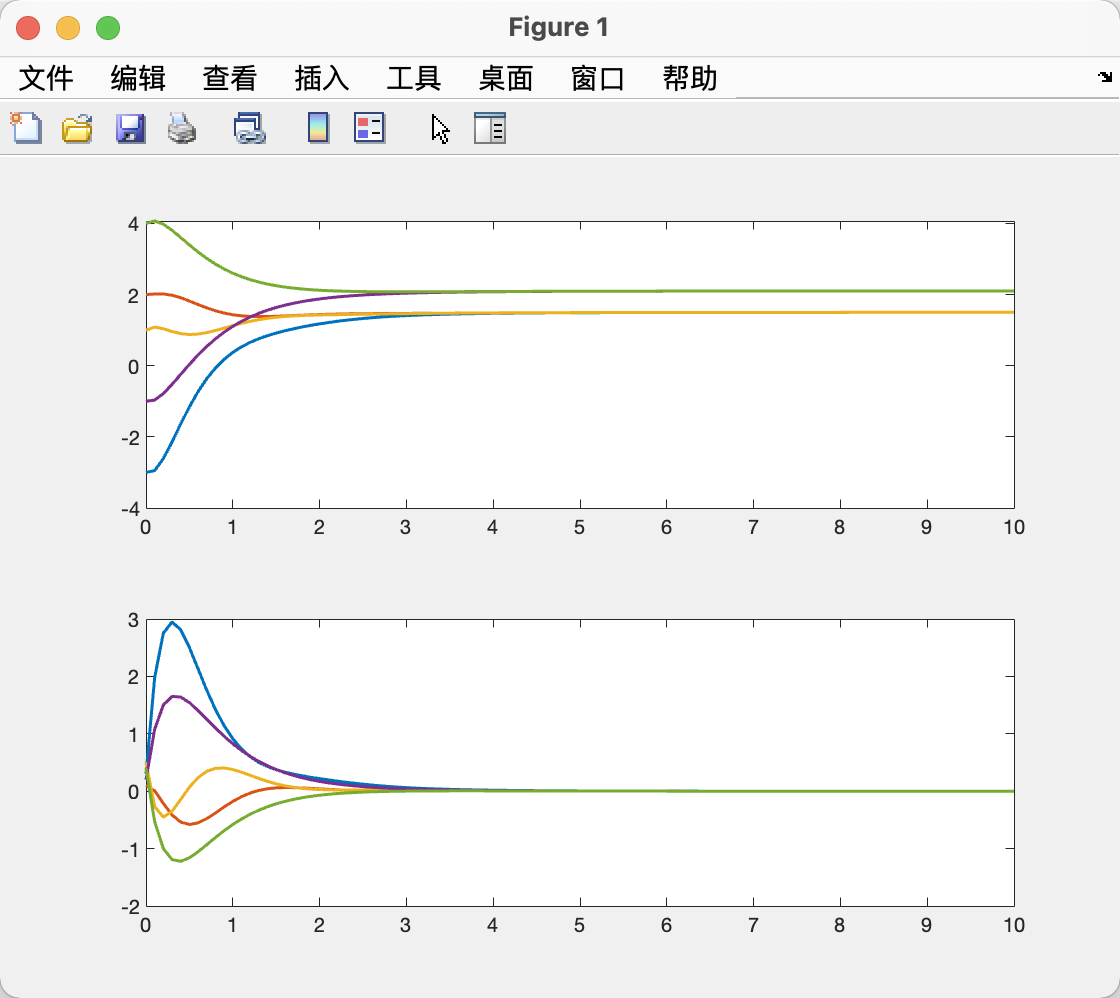
Task: Open the Property Inspector icon
Action: [x=490, y=128]
